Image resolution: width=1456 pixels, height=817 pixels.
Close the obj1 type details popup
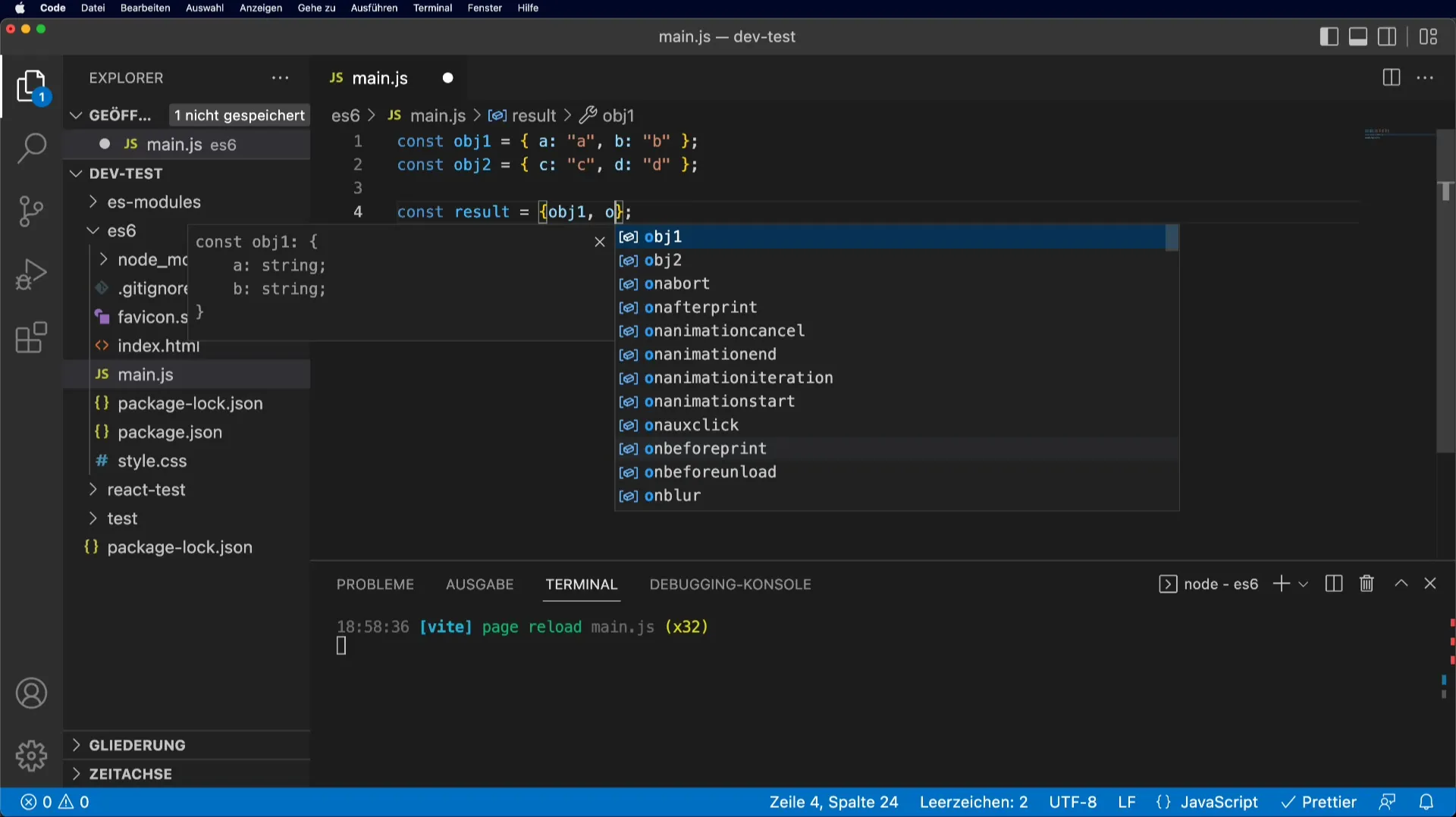click(600, 242)
